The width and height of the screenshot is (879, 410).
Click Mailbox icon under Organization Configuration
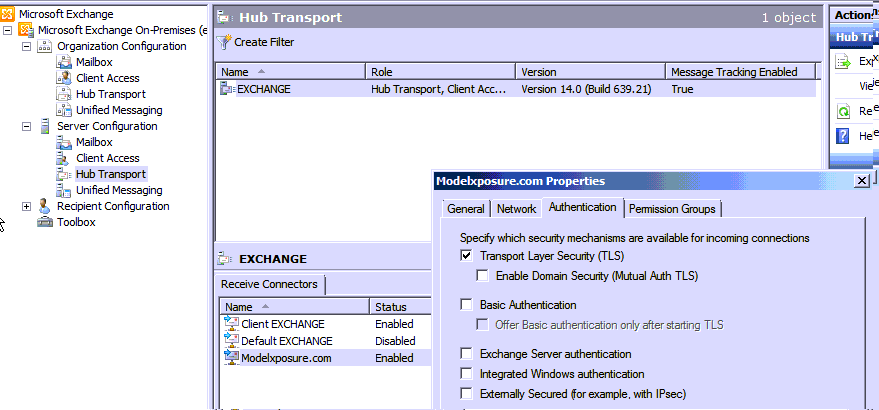[x=64, y=62]
